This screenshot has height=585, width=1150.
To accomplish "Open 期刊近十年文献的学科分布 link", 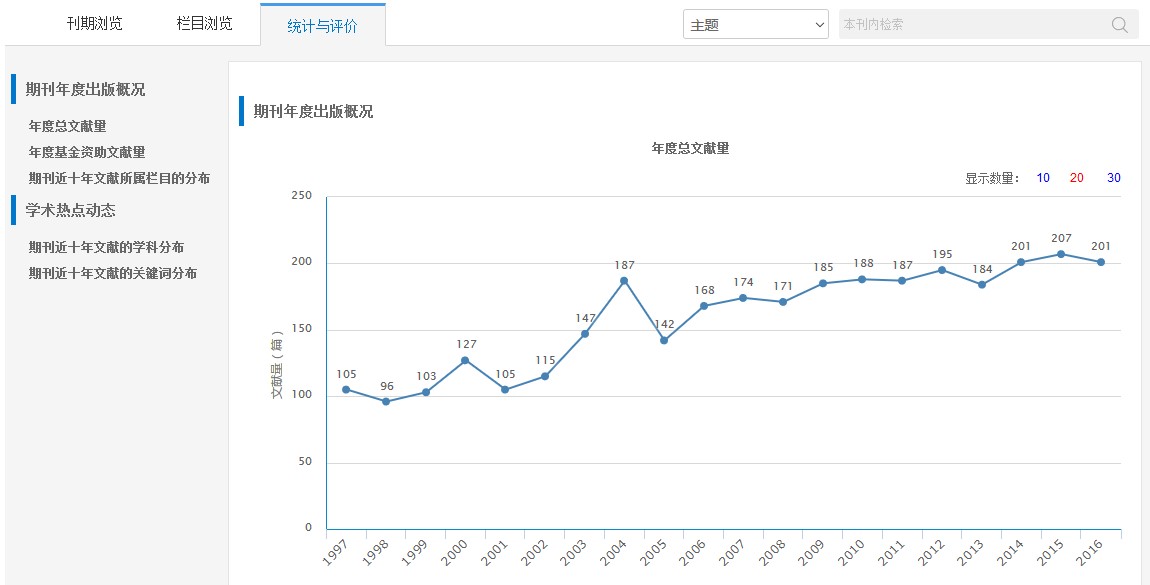I will (x=106, y=247).
